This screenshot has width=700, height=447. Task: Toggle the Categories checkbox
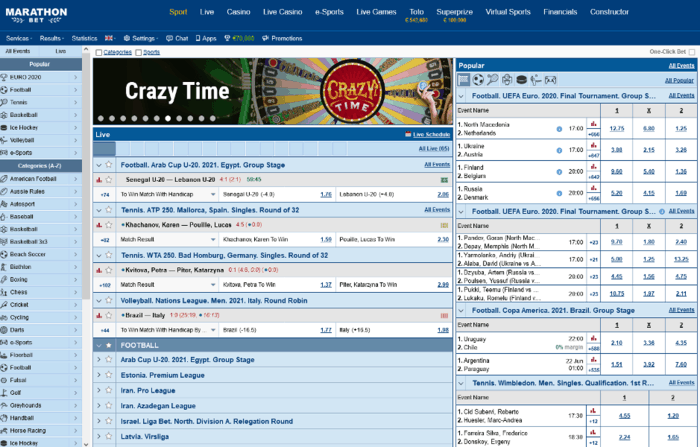(99, 53)
